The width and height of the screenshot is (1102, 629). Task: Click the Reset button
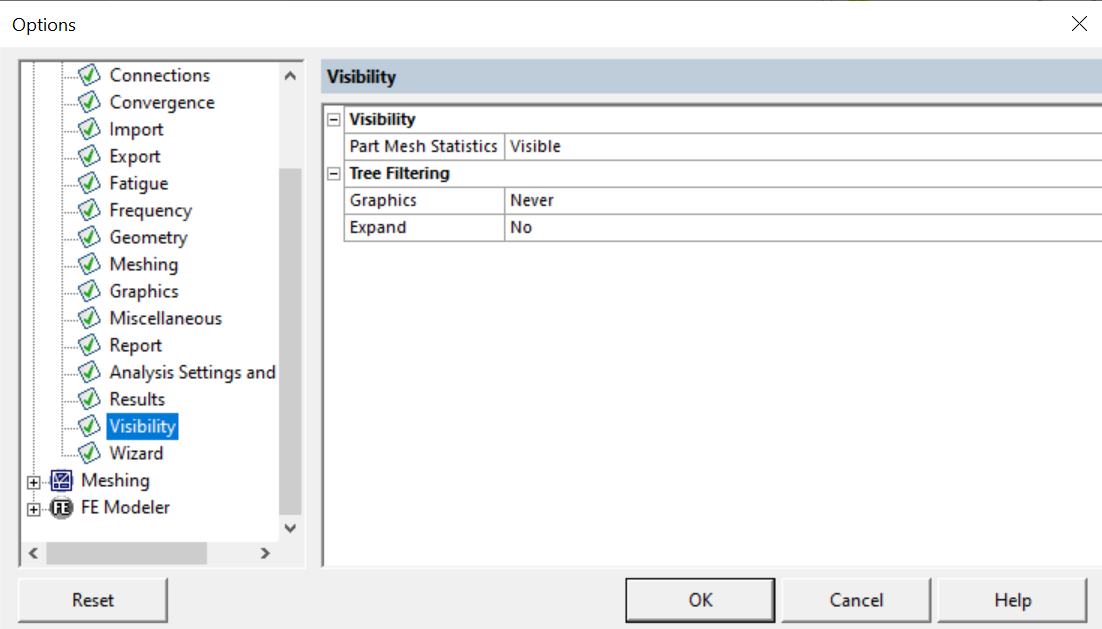(93, 600)
